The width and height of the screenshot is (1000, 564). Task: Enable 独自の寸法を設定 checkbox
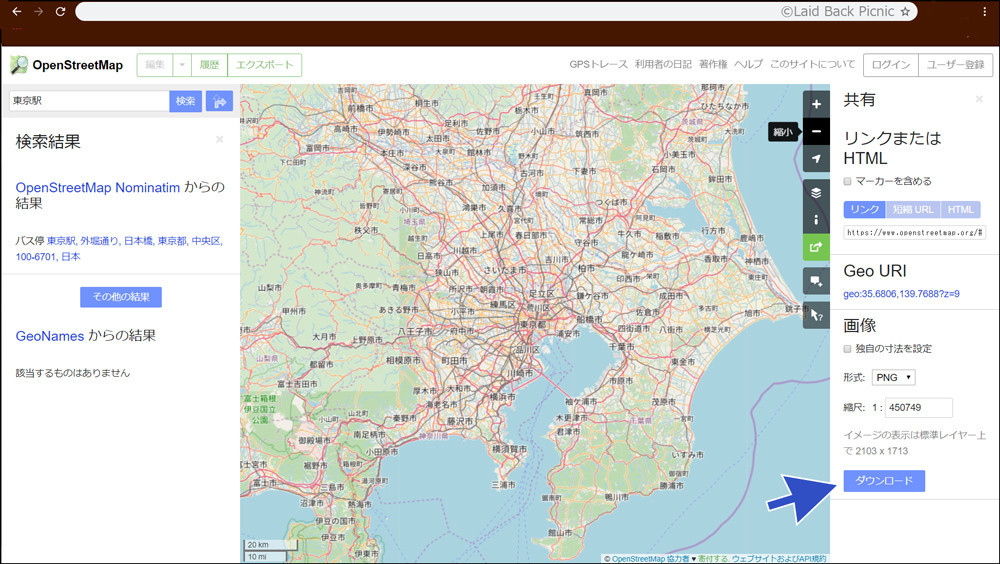click(848, 349)
